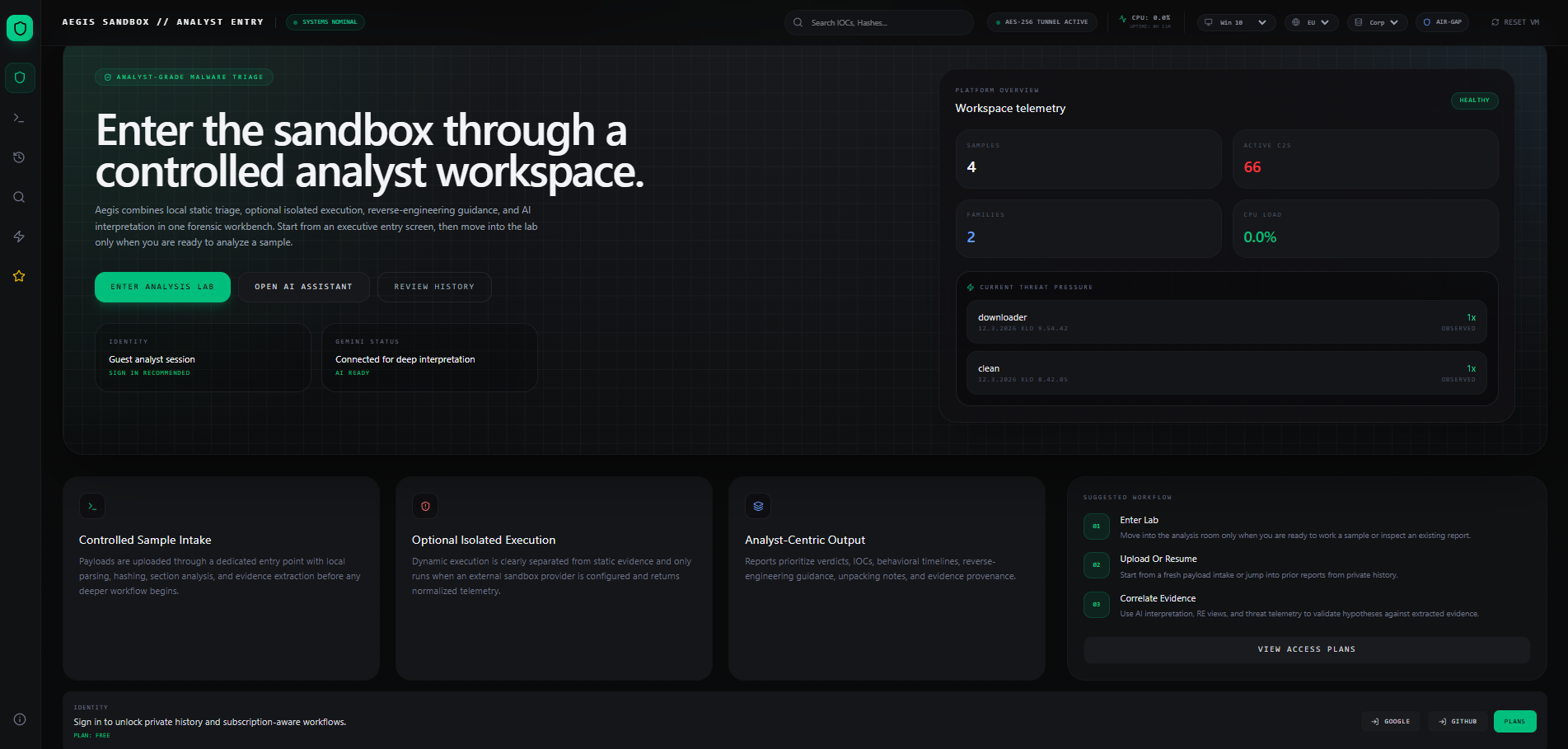Click the Guest analyst session card
This screenshot has width=1568, height=749.
click(203, 358)
